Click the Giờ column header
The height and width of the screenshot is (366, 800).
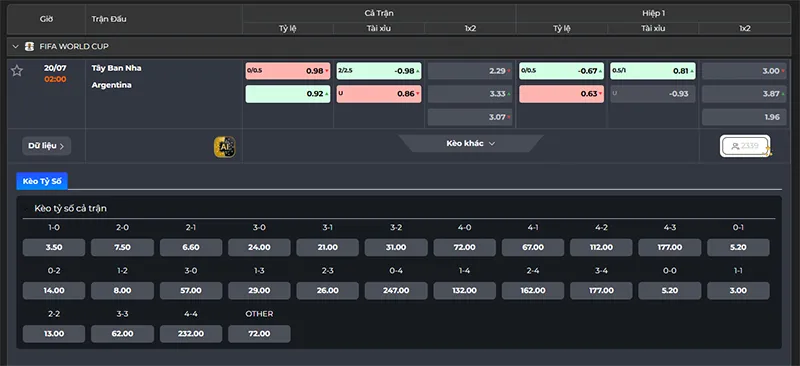pos(46,19)
